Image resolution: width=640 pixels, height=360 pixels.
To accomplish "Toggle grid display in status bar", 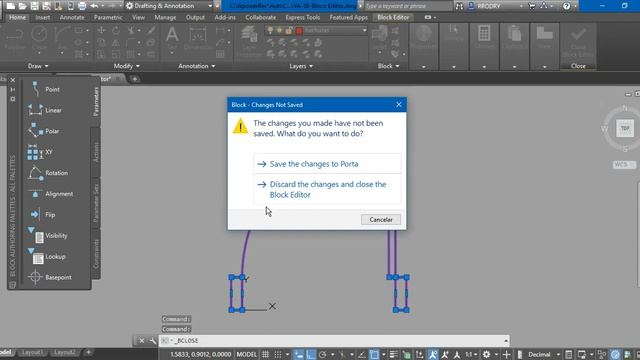I will pyautogui.click(x=265, y=354).
